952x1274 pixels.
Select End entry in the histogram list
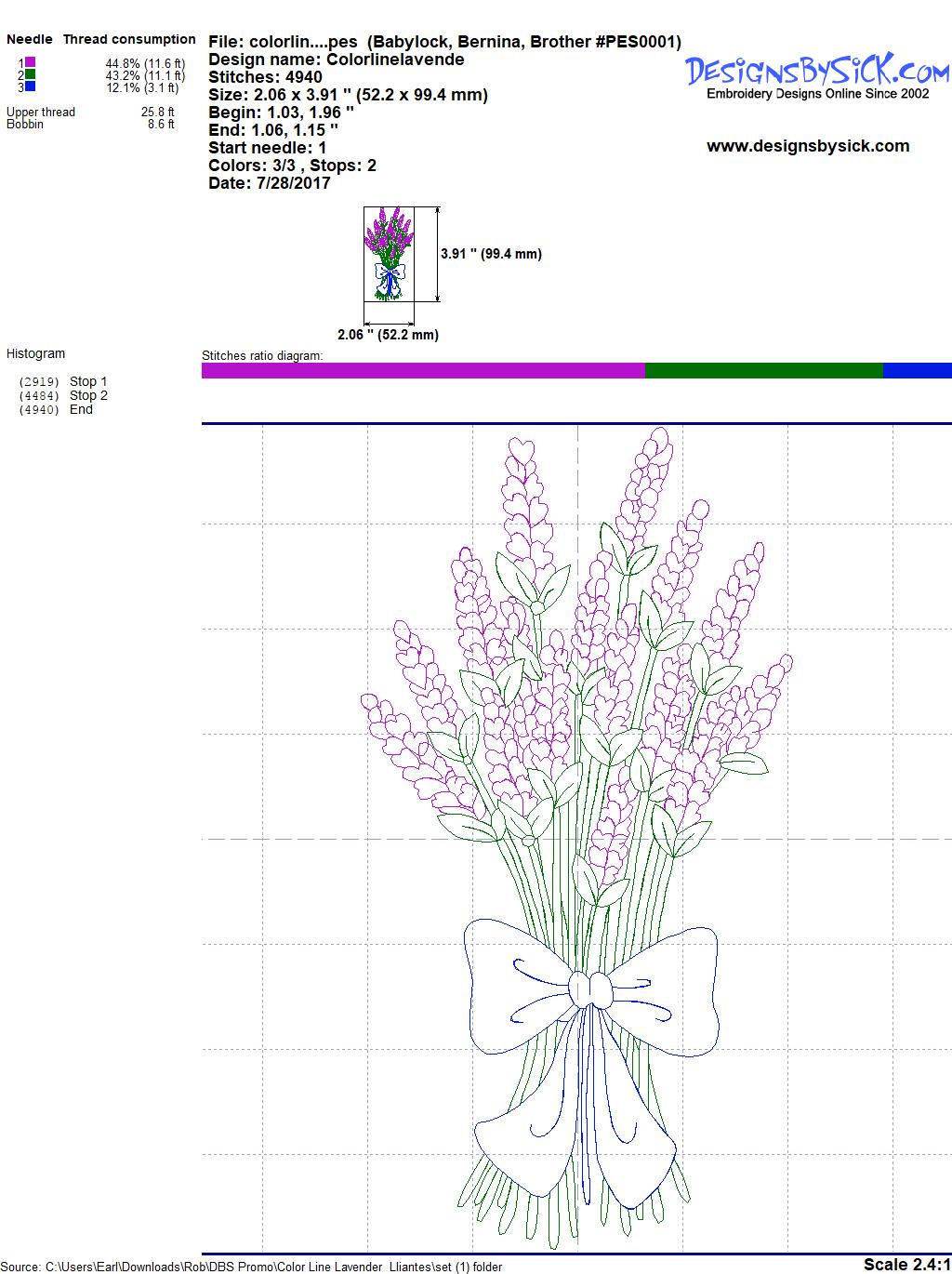pos(81,409)
